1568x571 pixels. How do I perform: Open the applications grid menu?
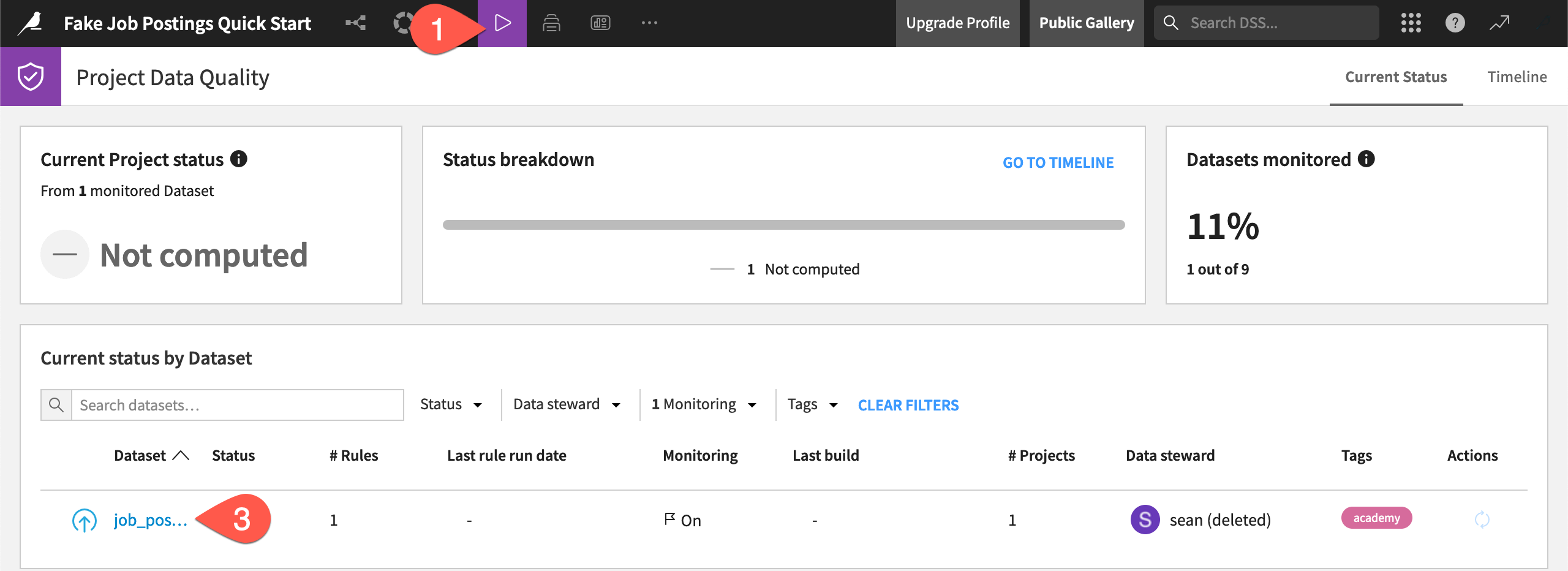(1411, 23)
